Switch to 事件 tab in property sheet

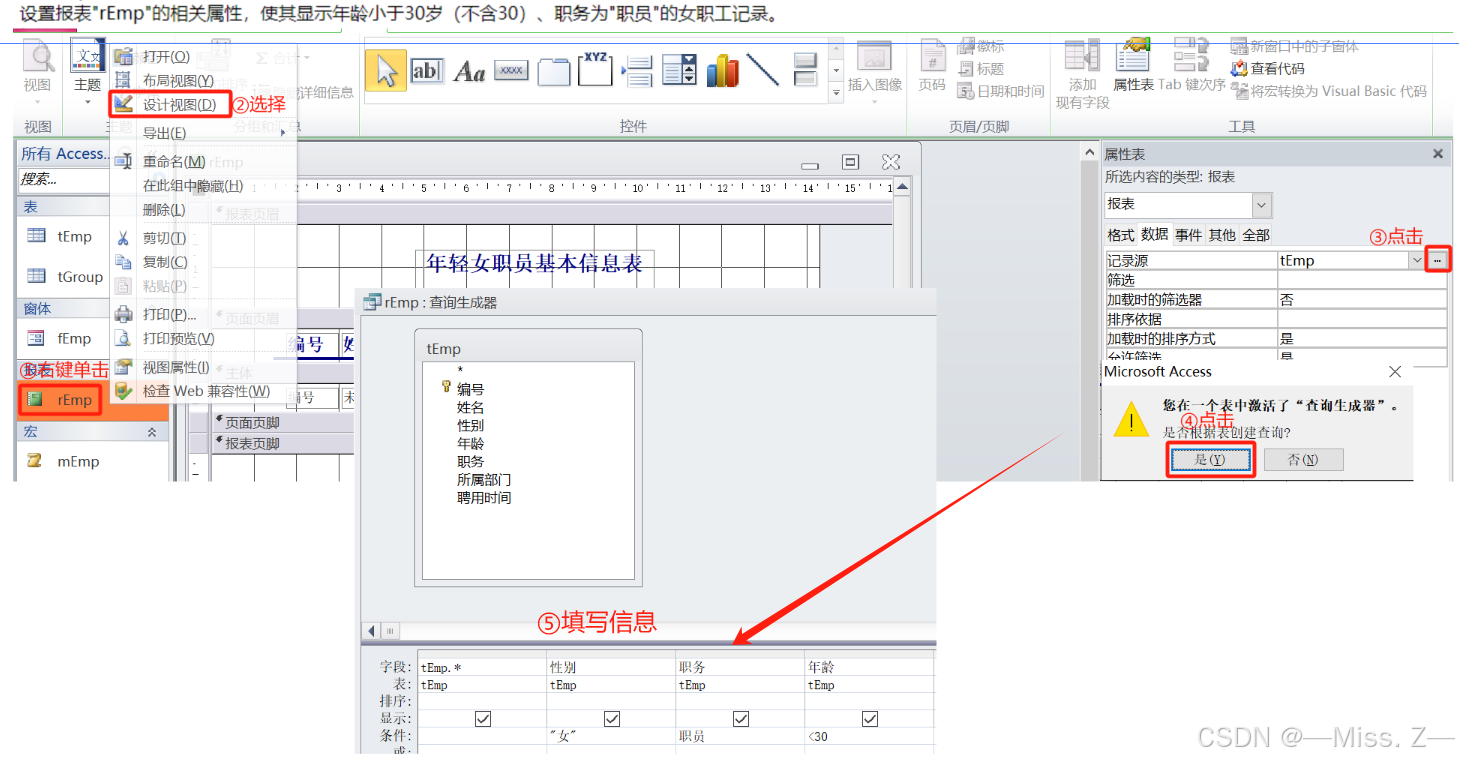coord(1188,235)
